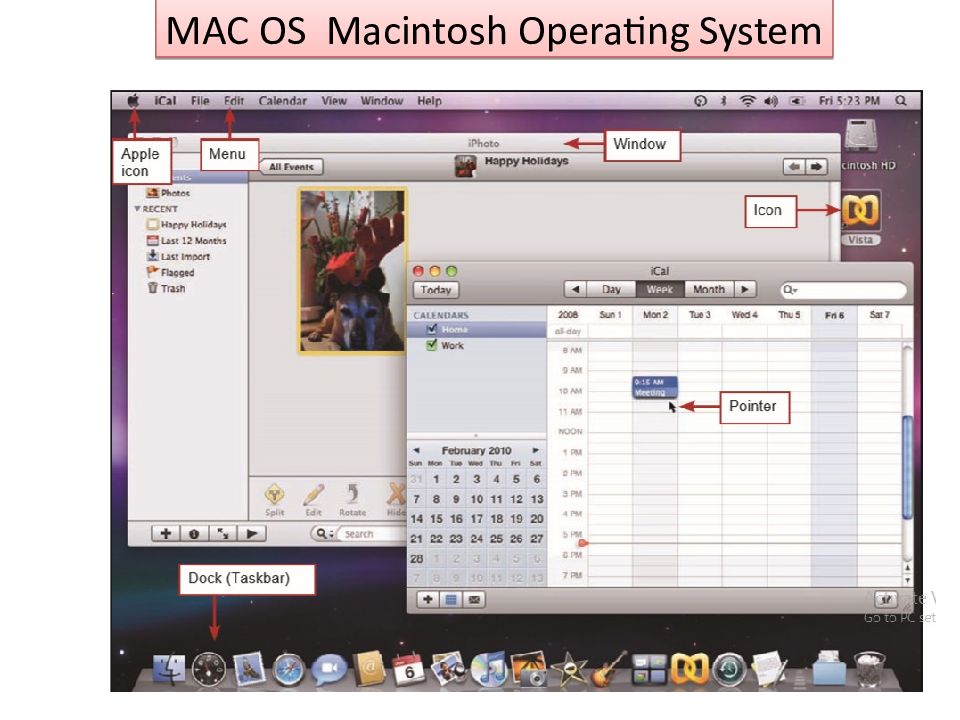Click iPhoto Rotate tool
960x720 pixels.
coord(353,500)
